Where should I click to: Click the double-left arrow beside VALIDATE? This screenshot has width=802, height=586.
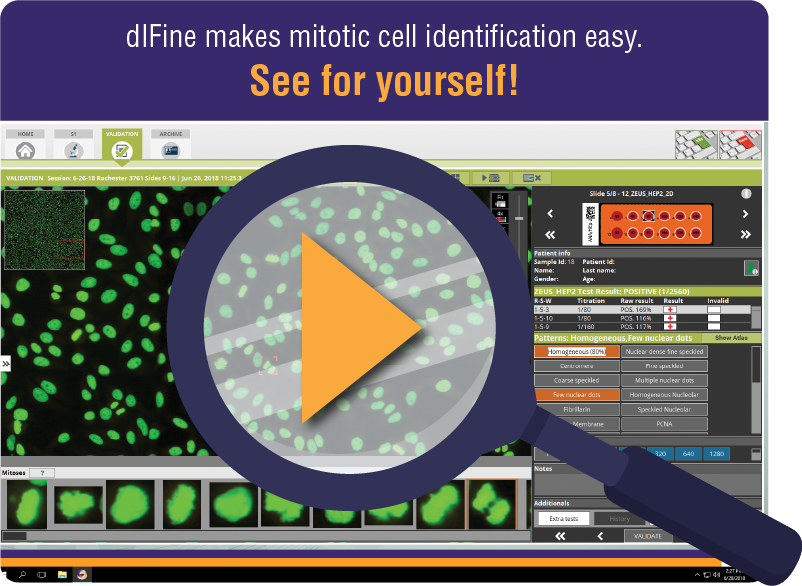(x=561, y=536)
